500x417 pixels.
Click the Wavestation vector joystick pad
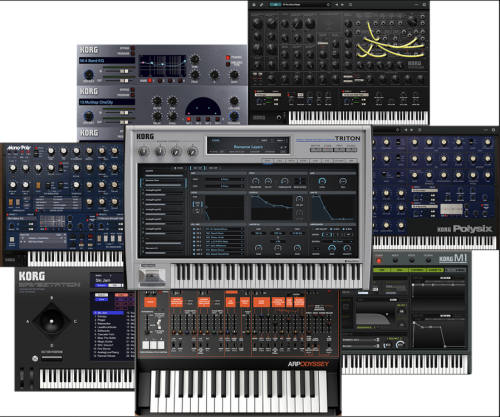52,321
